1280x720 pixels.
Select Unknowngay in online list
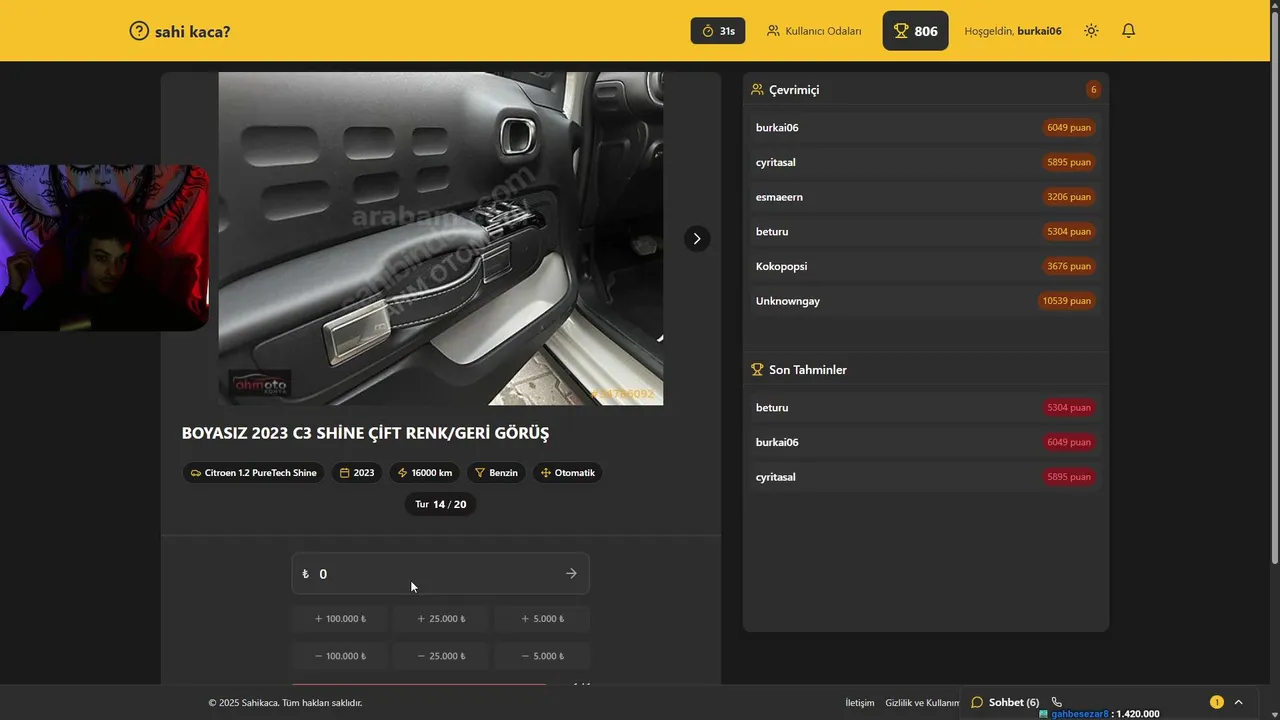[x=925, y=301]
